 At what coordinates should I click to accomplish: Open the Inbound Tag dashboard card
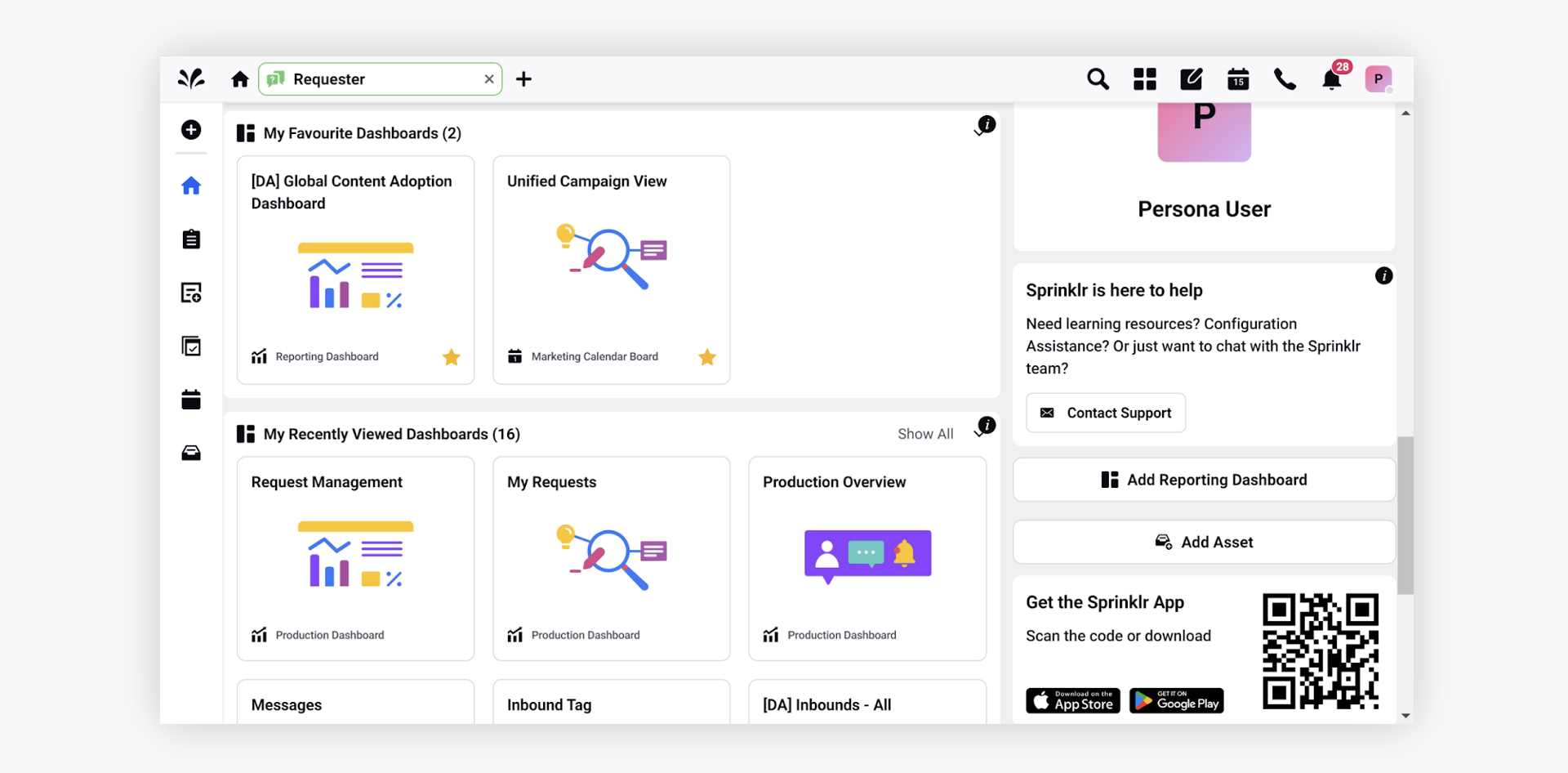(611, 702)
